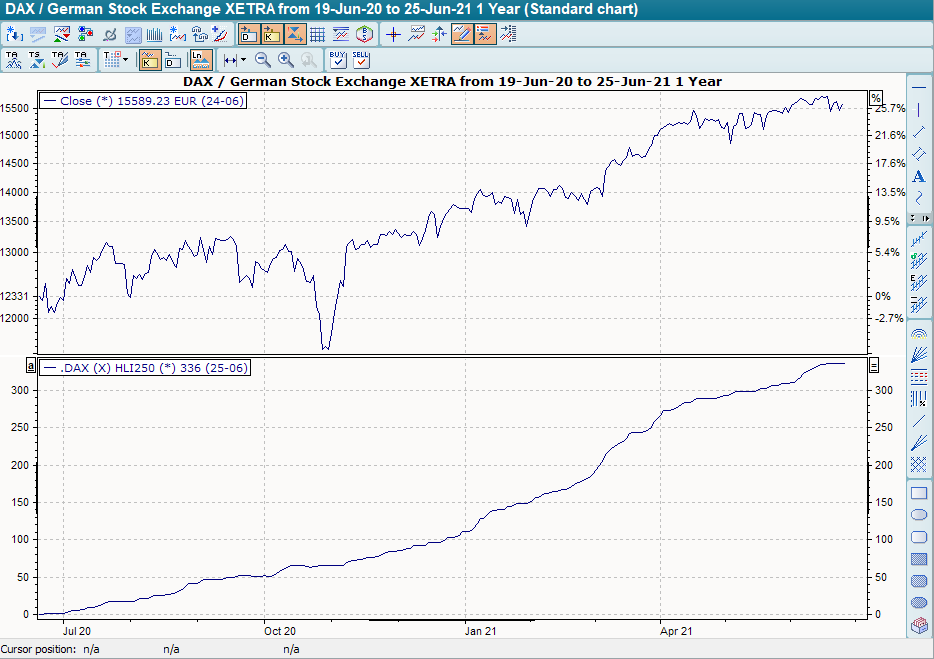Image resolution: width=934 pixels, height=659 pixels.
Task: Pick the rectangle drawing tool from sidebar
Action: tap(919, 492)
